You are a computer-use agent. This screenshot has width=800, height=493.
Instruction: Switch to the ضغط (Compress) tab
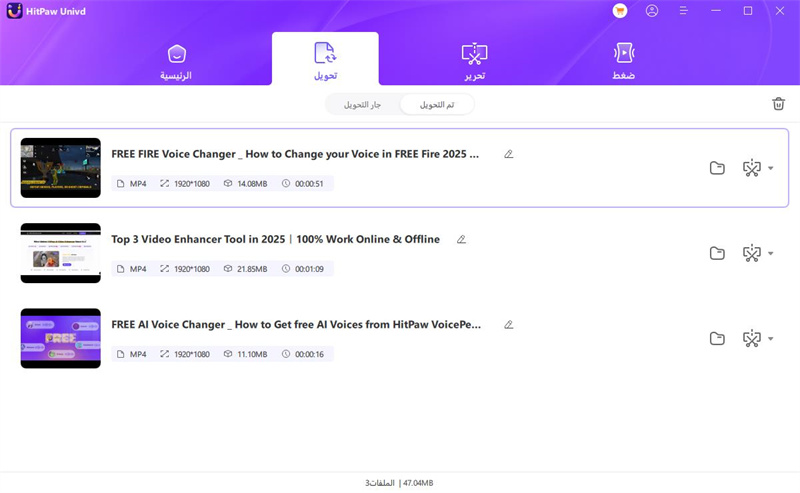click(x=624, y=60)
